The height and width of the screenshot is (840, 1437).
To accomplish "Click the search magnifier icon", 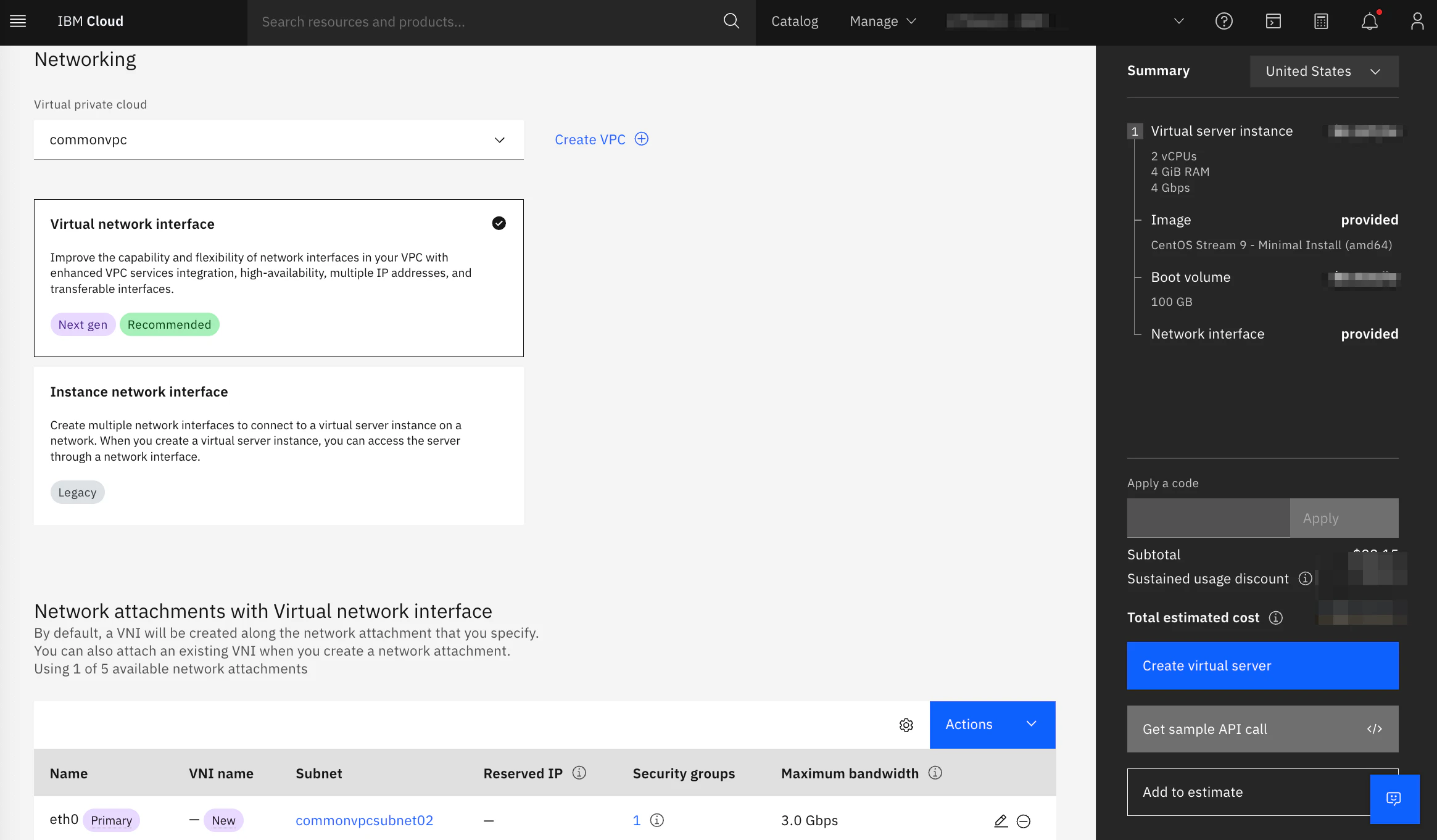I will (731, 21).
